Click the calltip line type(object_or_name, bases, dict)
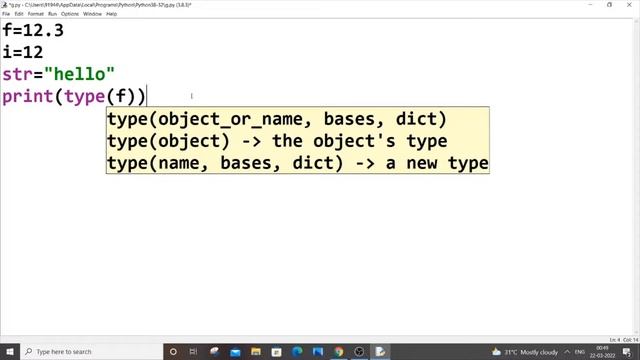The height and width of the screenshot is (360, 640). coord(277,119)
